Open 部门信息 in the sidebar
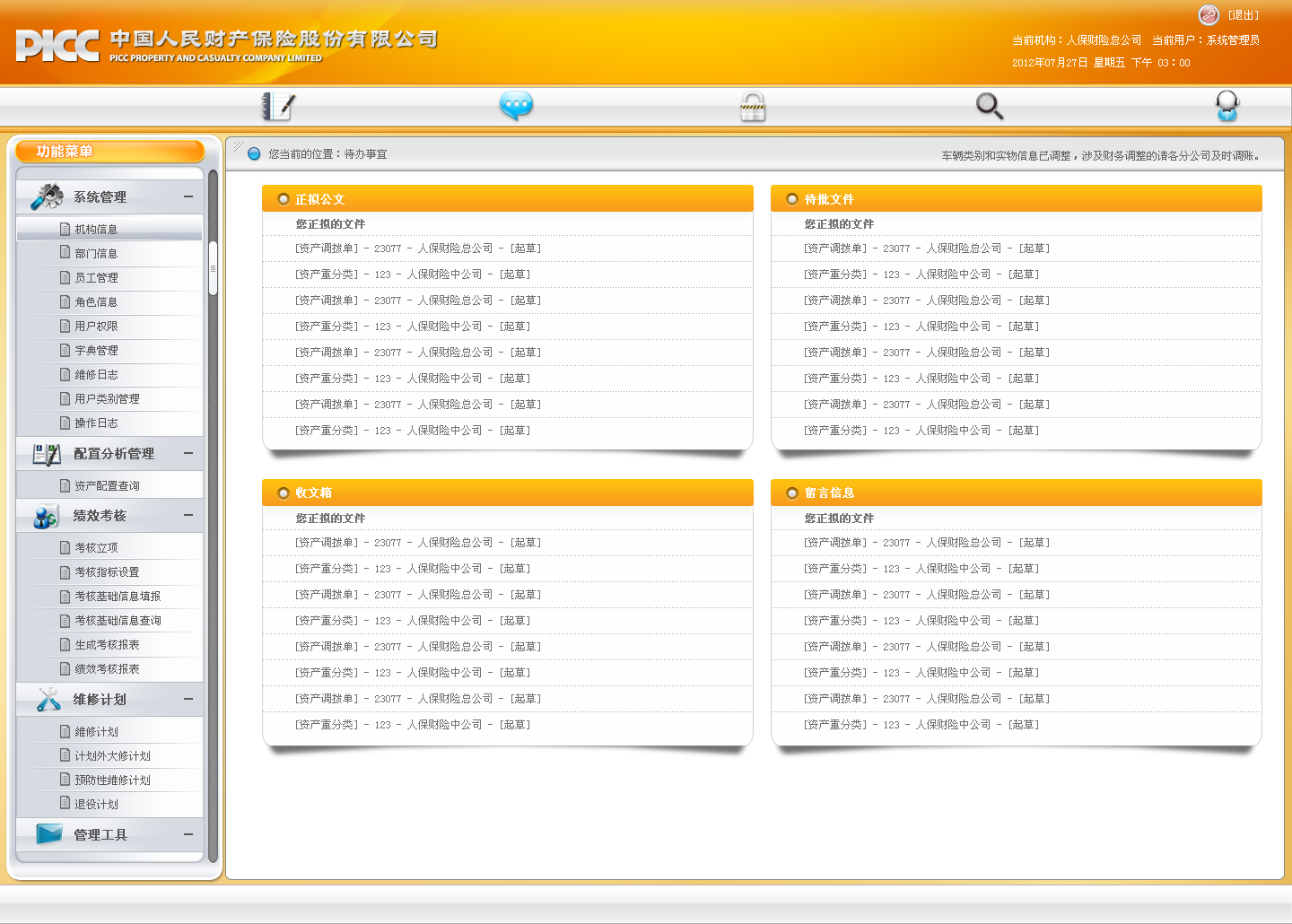 pyautogui.click(x=96, y=254)
